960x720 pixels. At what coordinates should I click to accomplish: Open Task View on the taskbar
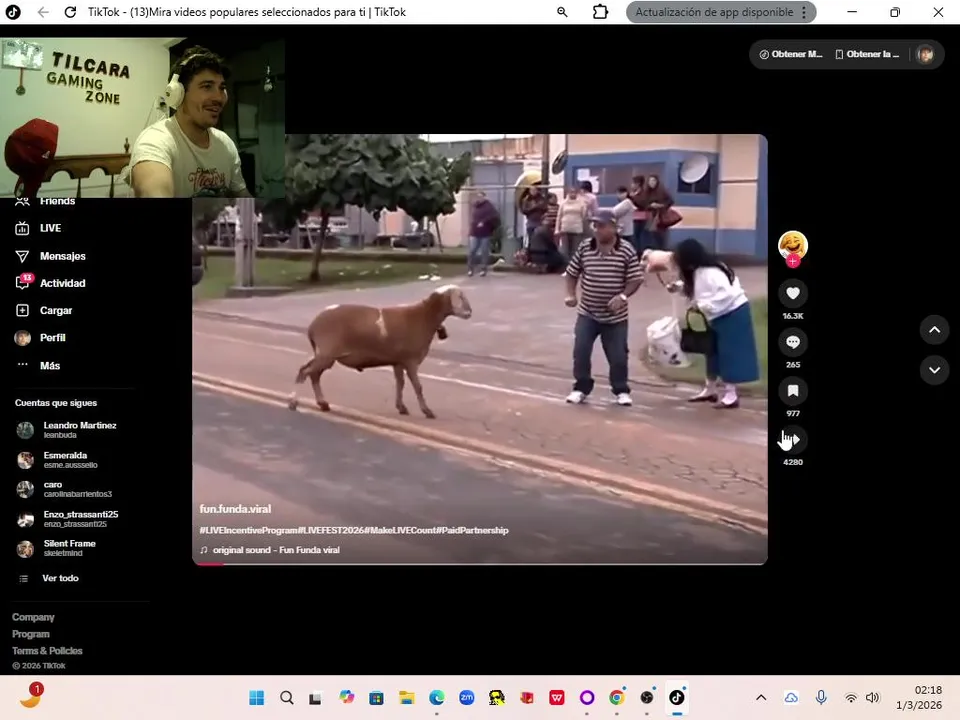pyautogui.click(x=316, y=697)
